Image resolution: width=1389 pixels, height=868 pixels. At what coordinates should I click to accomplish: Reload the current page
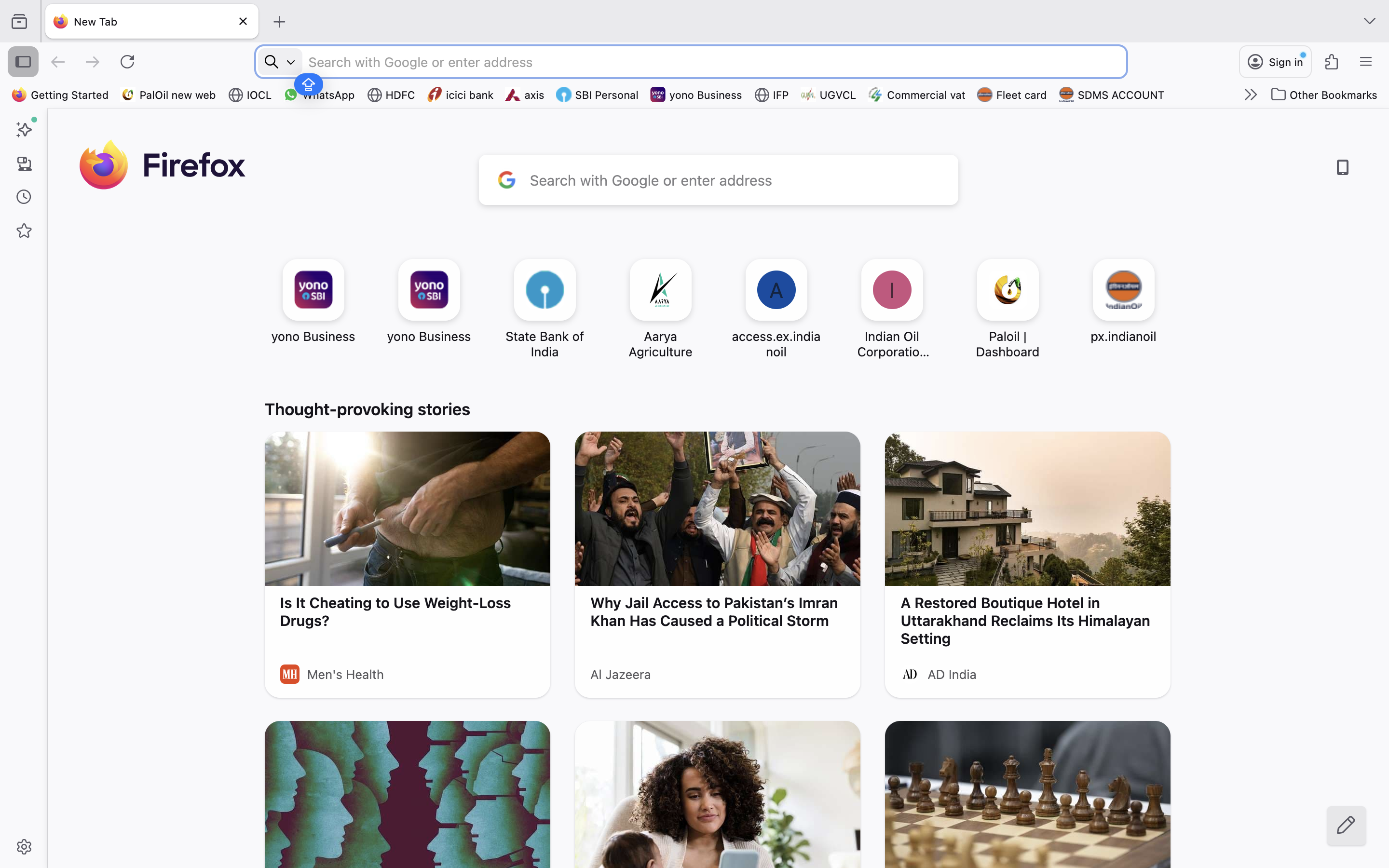point(127,61)
